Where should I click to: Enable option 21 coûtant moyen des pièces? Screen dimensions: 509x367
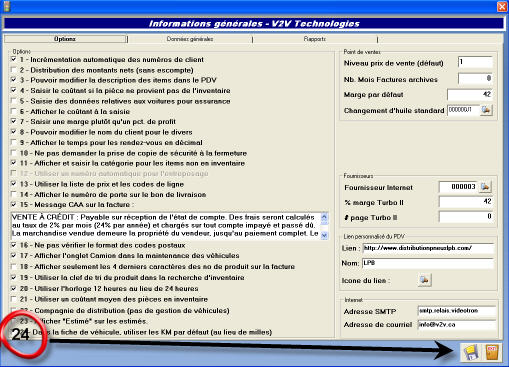click(x=14, y=299)
